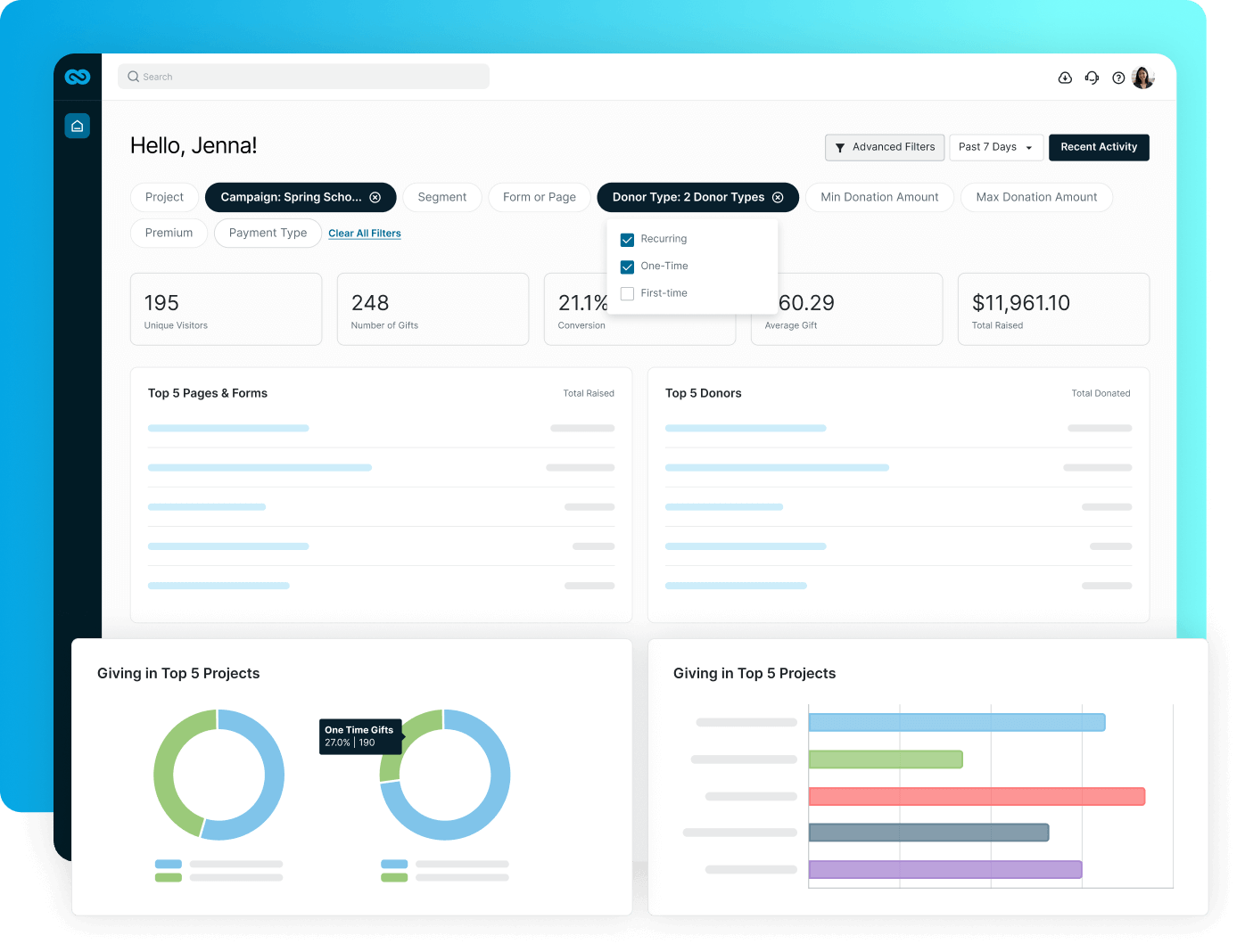Open the user profile avatar
This screenshot has width=1245, height=952.
point(1142,78)
